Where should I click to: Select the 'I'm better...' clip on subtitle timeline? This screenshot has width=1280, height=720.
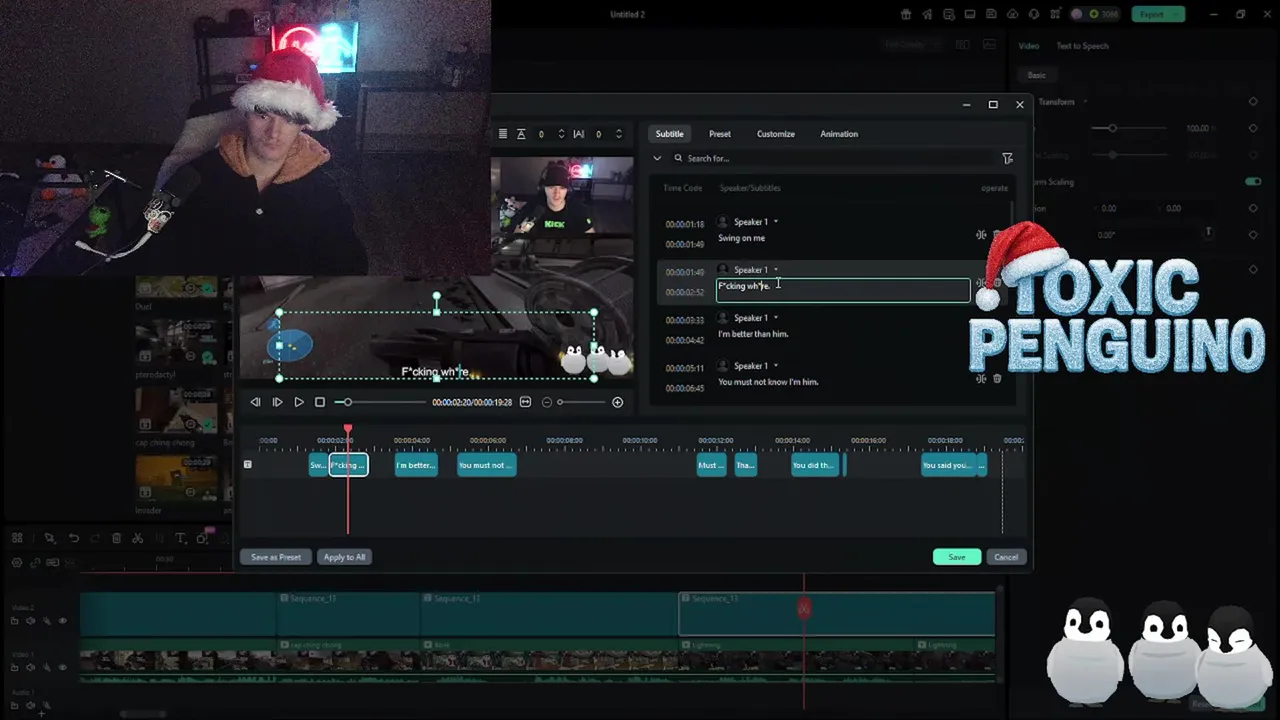(x=416, y=465)
